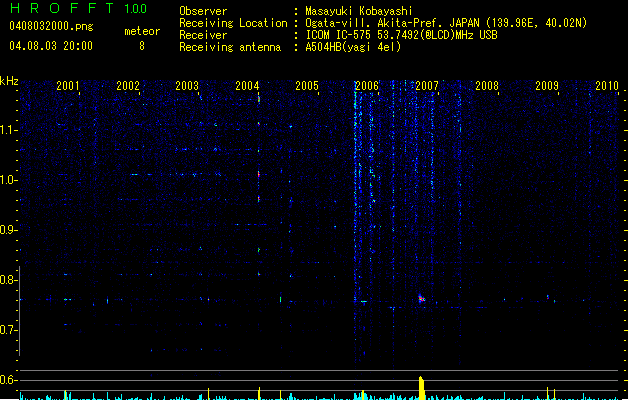The width and height of the screenshot is (629, 400).
Task: Click the receiving location Ogata-vill. Akita-Pref. text
Action: pyautogui.click(x=446, y=23)
